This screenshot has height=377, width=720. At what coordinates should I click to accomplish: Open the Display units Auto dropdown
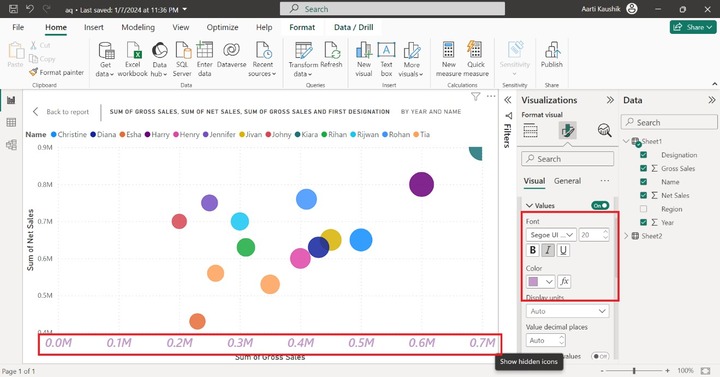tap(568, 311)
